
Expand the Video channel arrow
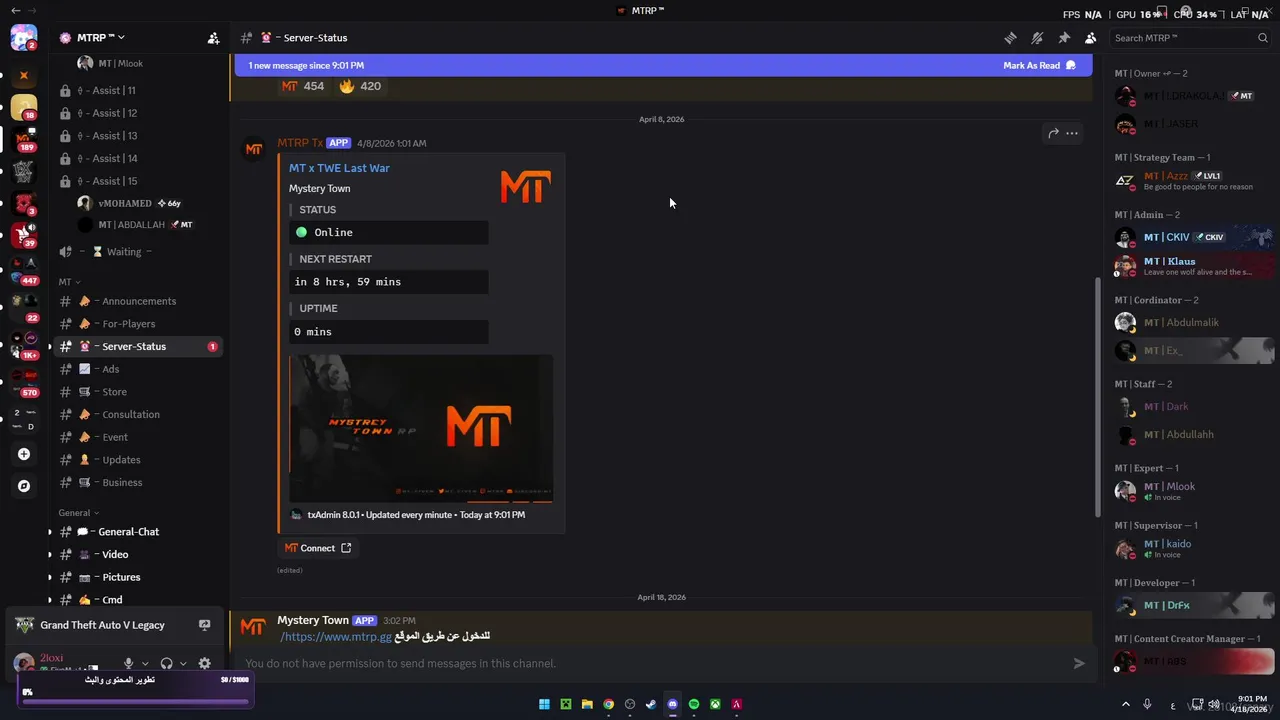(50, 554)
